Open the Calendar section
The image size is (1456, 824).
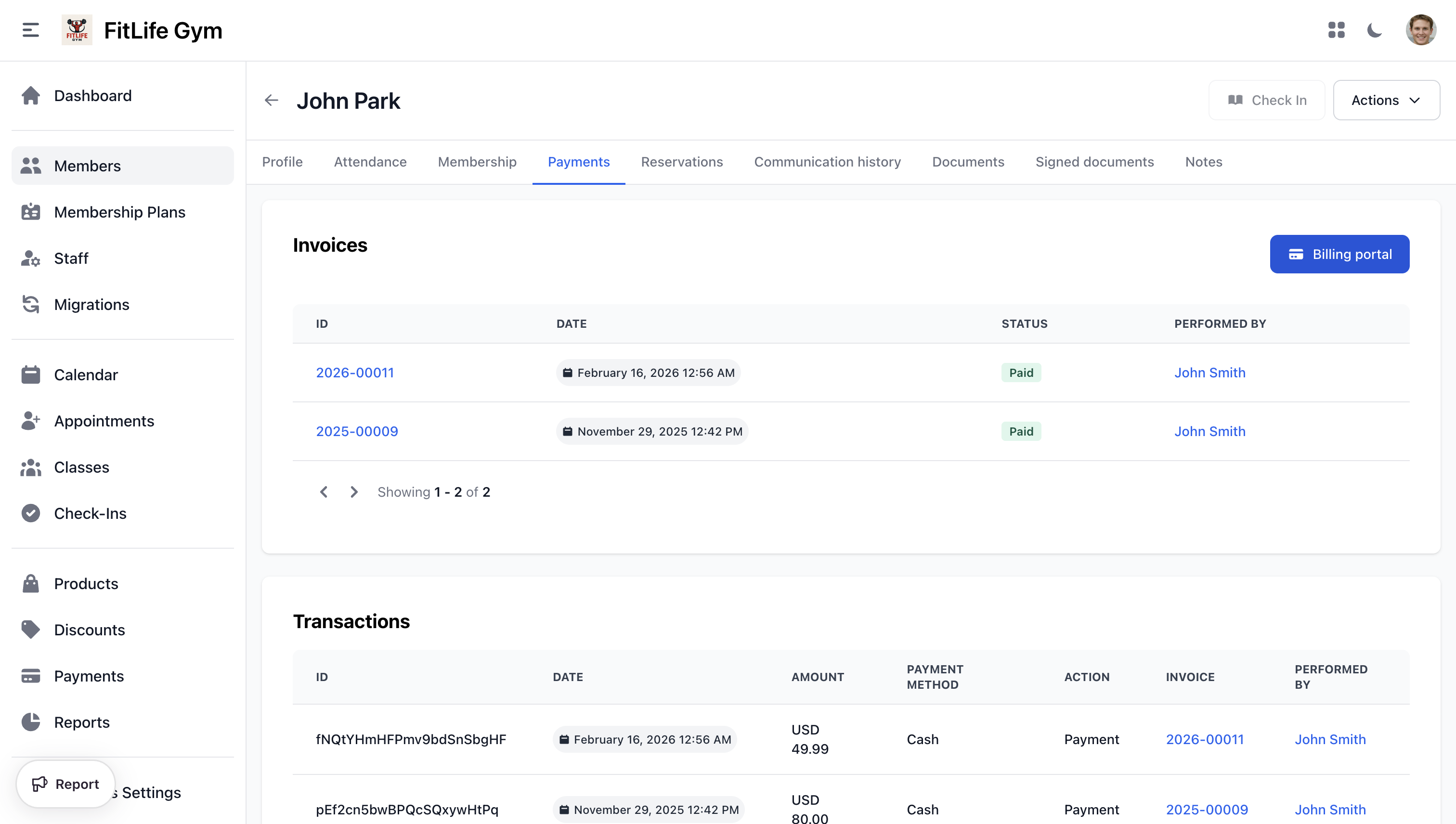[86, 374]
